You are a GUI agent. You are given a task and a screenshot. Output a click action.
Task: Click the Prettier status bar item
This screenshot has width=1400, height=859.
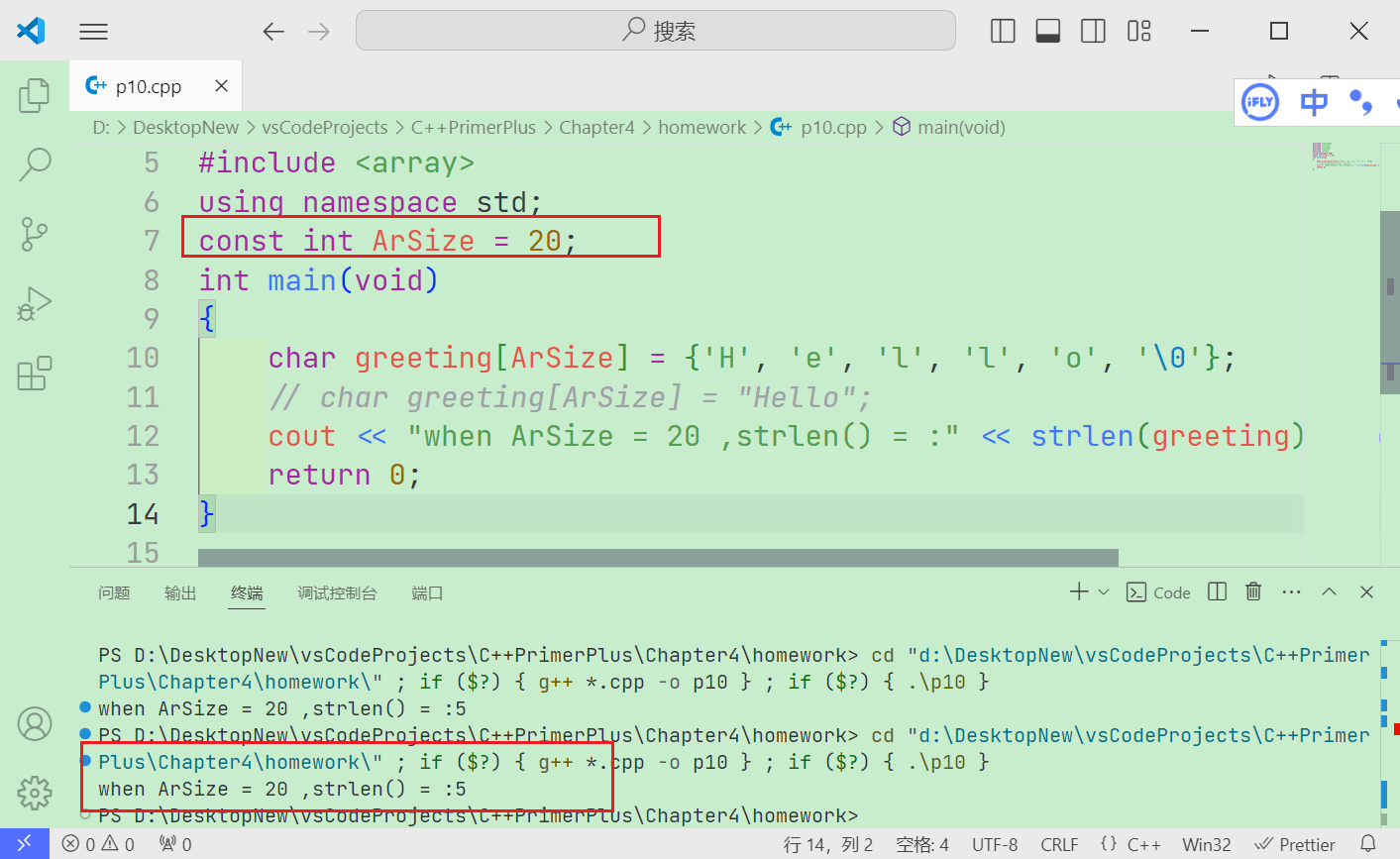[1295, 844]
